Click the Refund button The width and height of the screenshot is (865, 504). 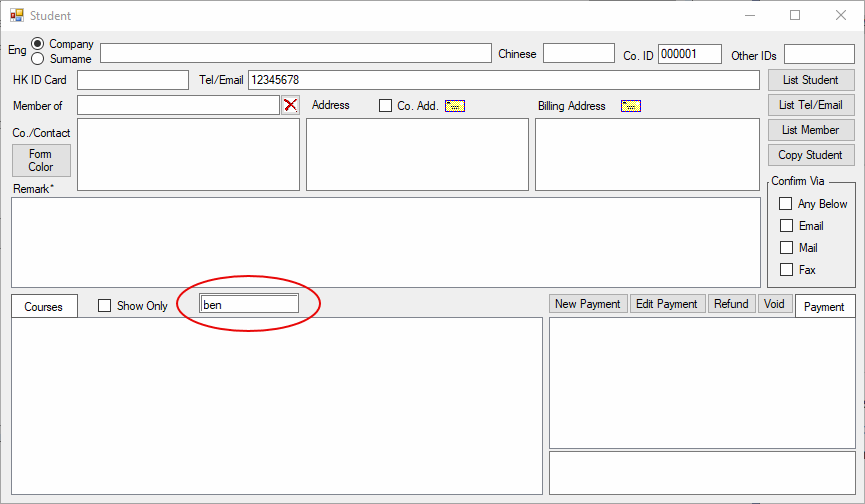[x=731, y=304]
